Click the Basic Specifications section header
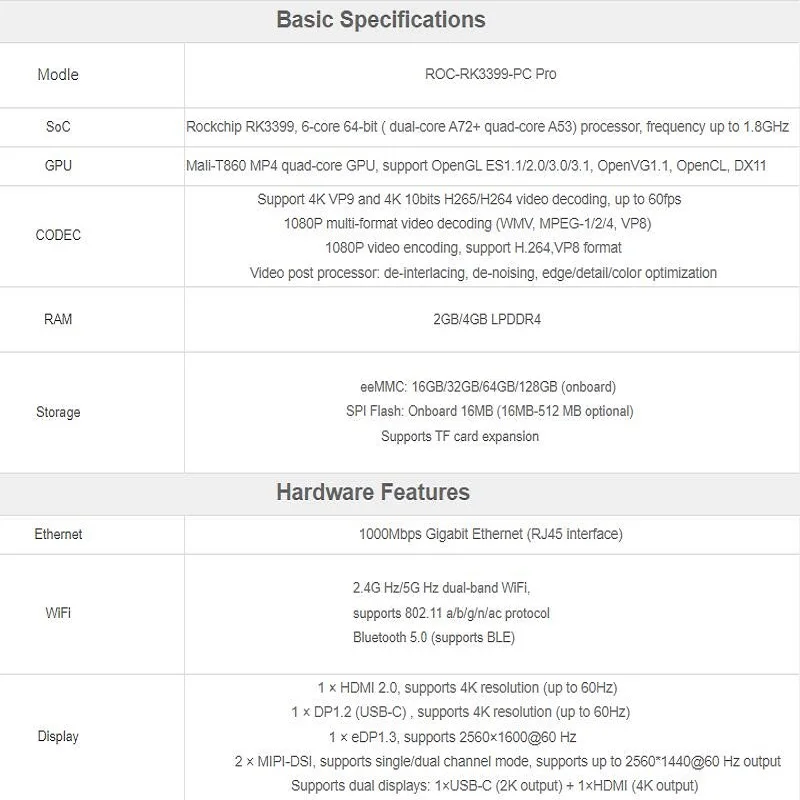Screen dimensions: 800x800 380,20
